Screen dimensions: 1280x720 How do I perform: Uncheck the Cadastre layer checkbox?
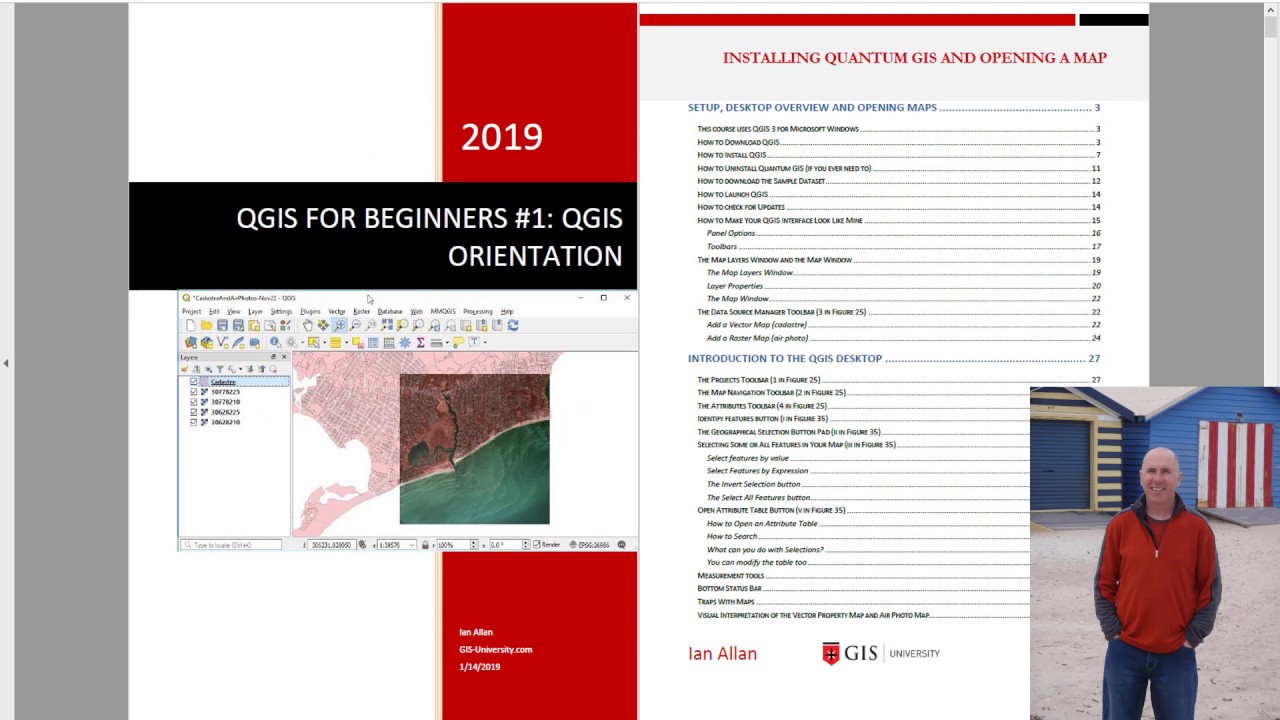[x=194, y=382]
